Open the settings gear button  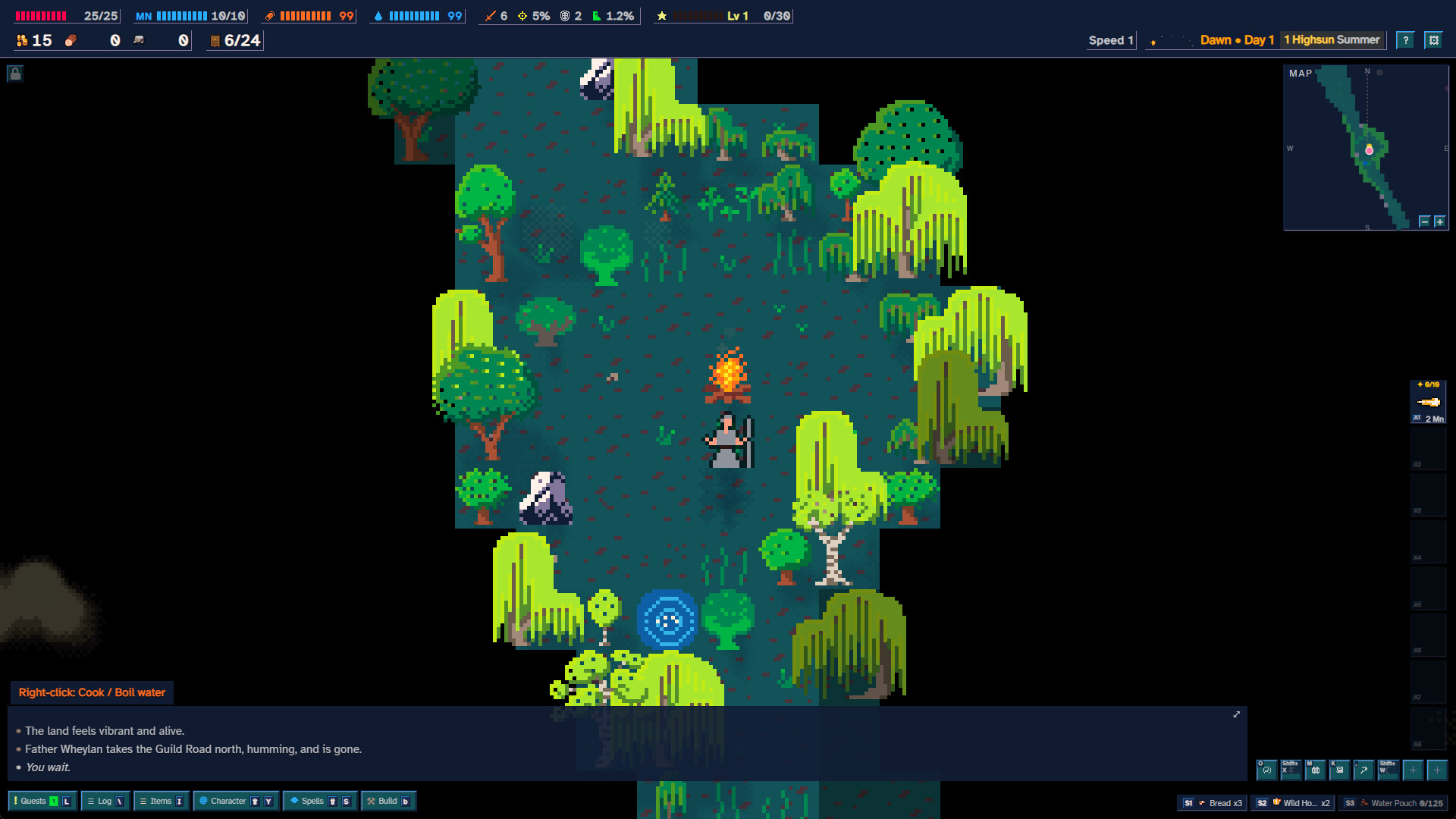(1433, 40)
